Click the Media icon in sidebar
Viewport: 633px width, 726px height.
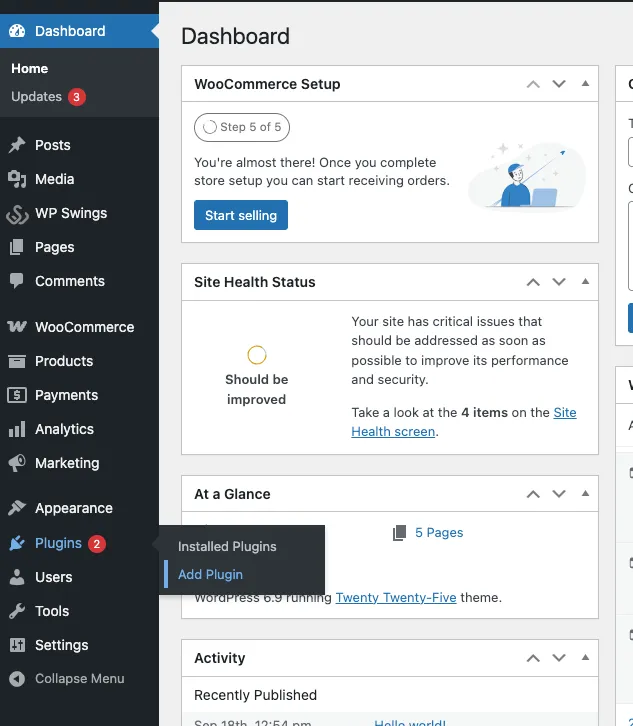(x=17, y=179)
